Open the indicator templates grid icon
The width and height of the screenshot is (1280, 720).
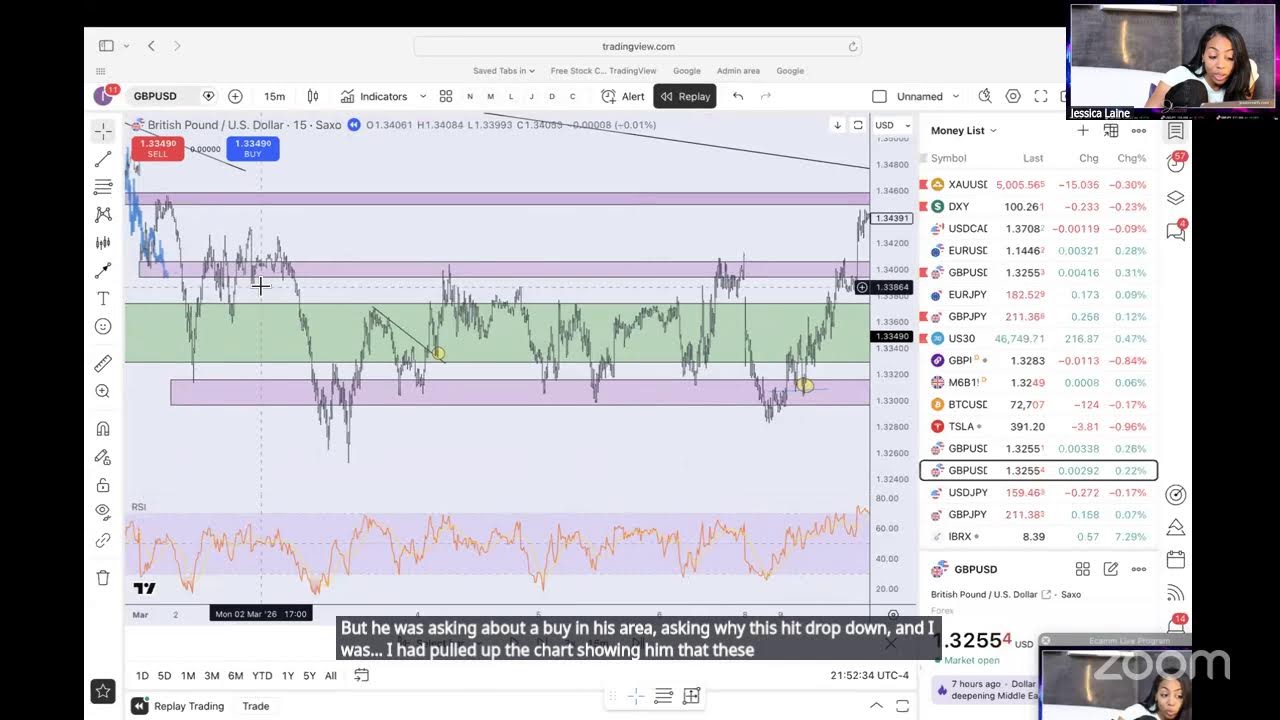pyautogui.click(x=446, y=96)
